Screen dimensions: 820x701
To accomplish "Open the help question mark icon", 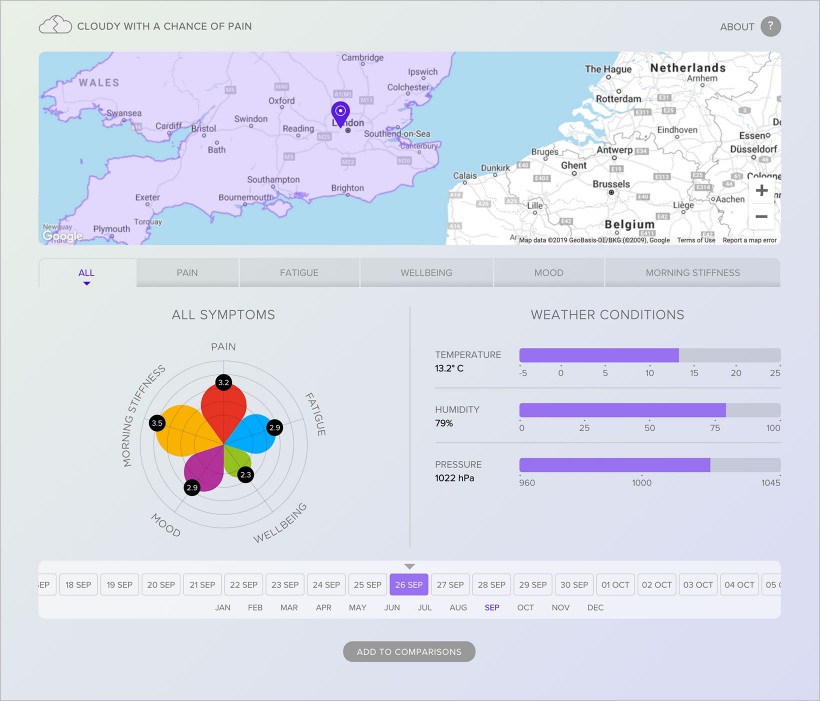I will tap(770, 26).
